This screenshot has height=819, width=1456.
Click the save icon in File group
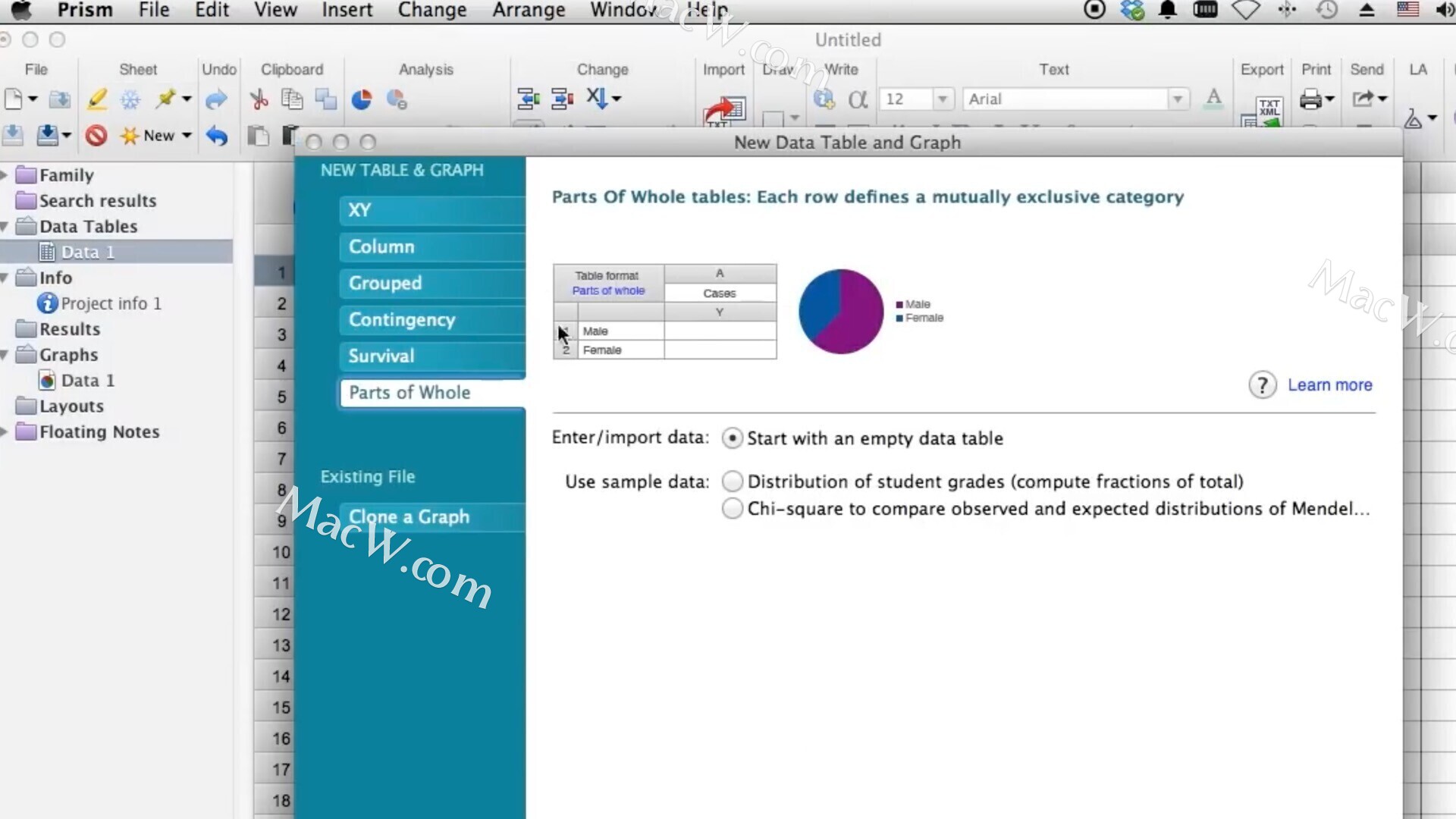click(x=12, y=135)
